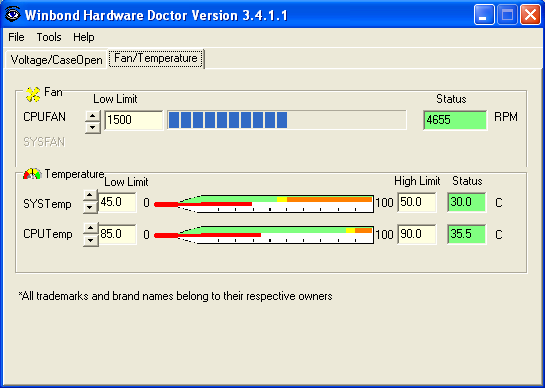This screenshot has width=545, height=388.
Task: Decrease CPUFAN low limit with down arrow
Action: pyautogui.click(x=93, y=128)
